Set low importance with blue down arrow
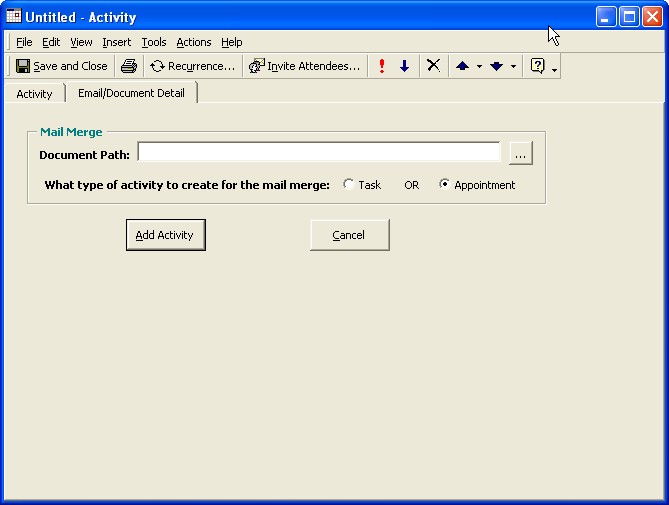This screenshot has height=505, width=669. pos(404,66)
